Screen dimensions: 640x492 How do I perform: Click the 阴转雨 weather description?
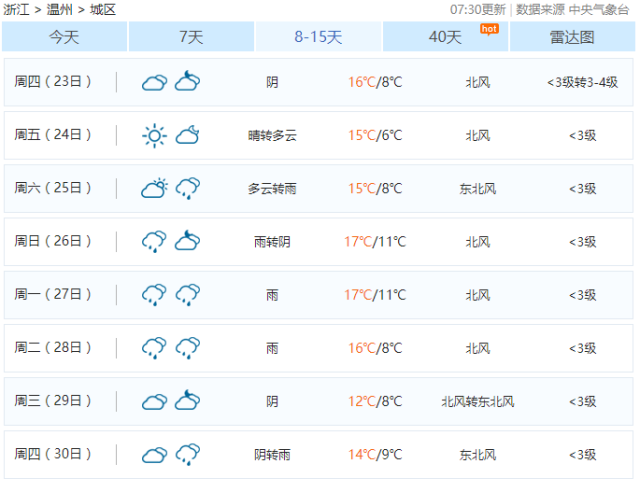tap(272, 455)
